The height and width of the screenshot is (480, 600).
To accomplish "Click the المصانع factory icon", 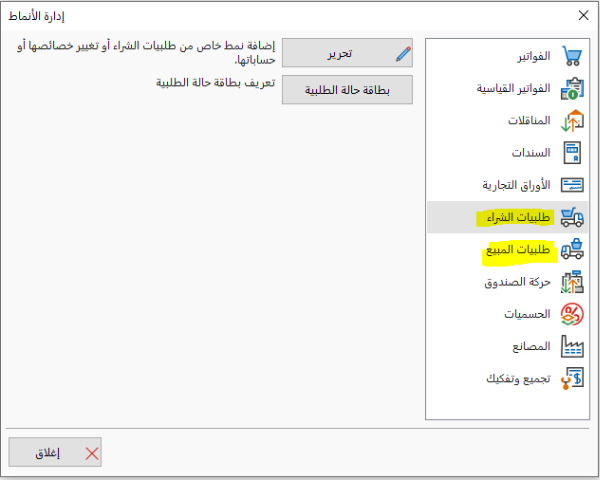I will tap(572, 346).
